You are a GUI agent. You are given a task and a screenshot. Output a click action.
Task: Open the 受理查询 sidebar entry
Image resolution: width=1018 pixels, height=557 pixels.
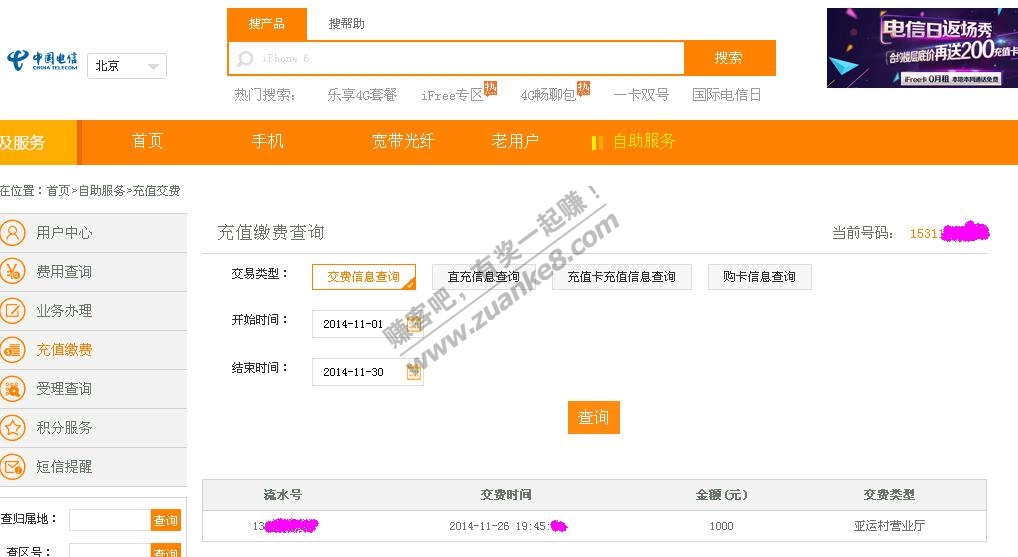[93, 389]
